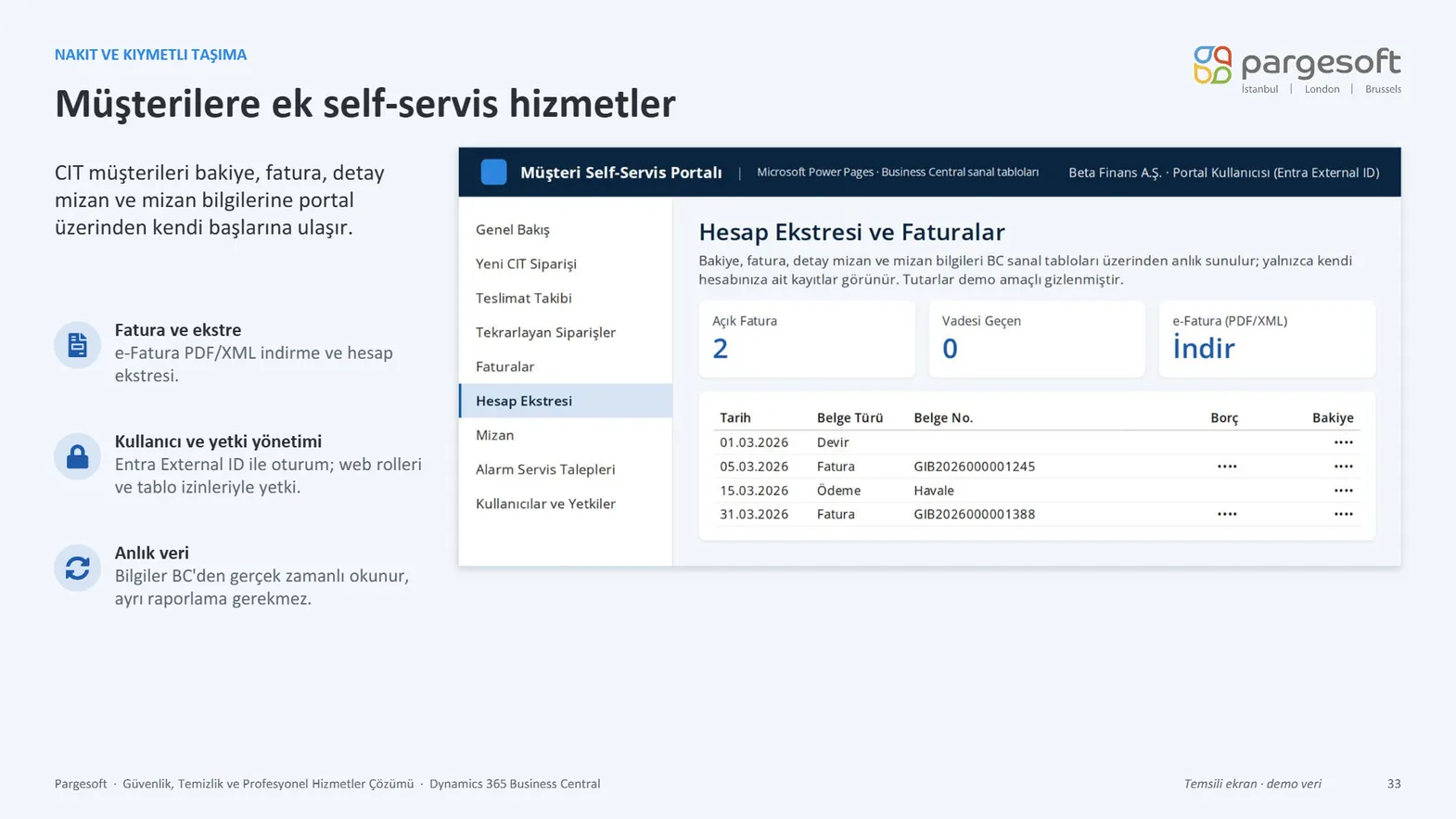Select invoice GIB2026000001388 row
1456x819 pixels.
(x=1037, y=514)
